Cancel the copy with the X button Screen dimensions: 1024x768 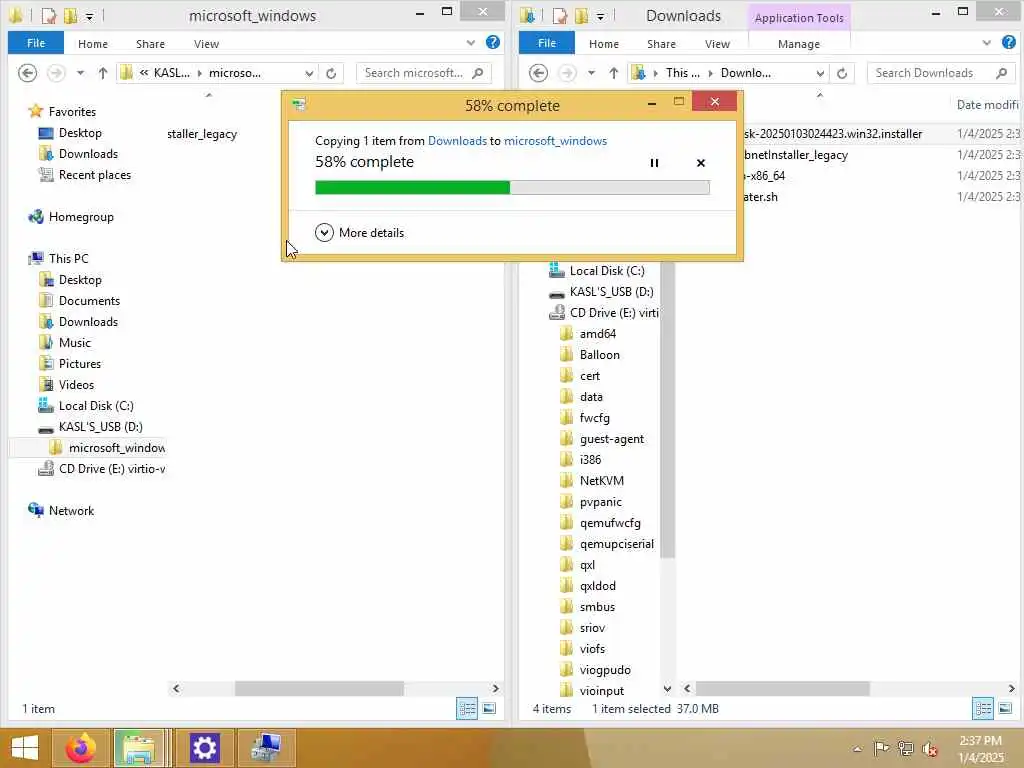tap(701, 163)
